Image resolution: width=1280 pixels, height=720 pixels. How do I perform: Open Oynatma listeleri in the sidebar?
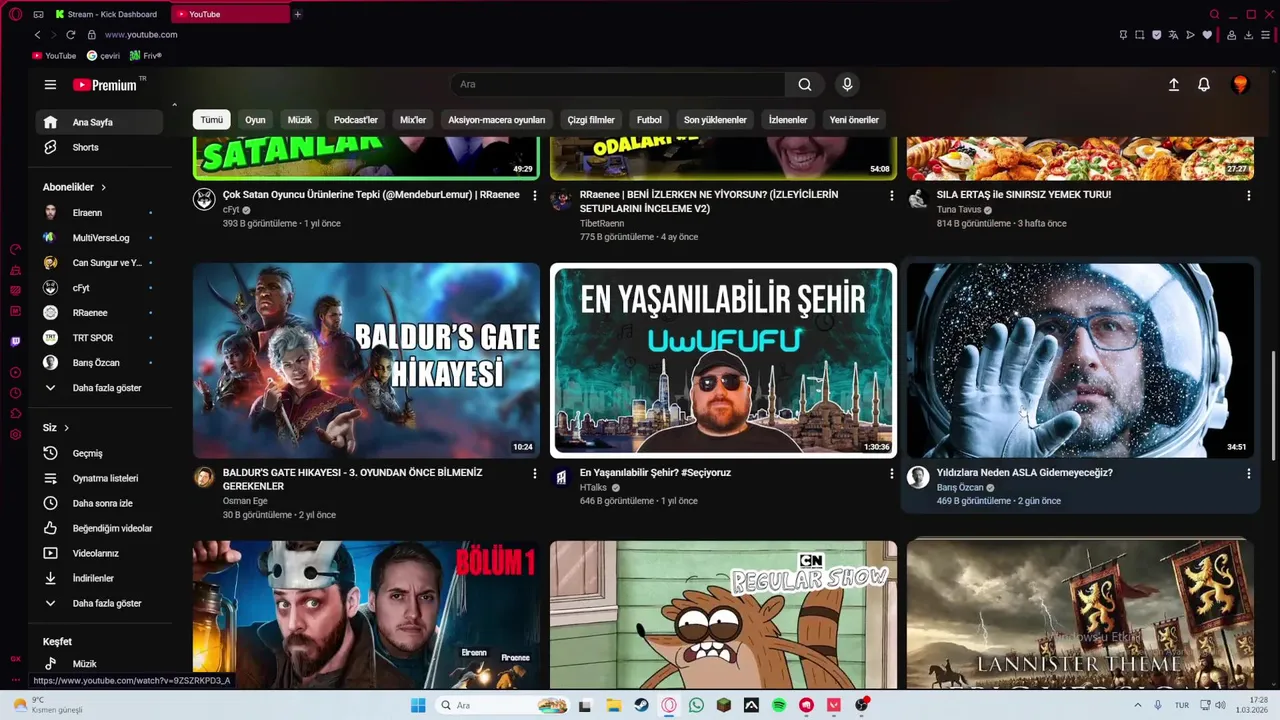[99, 479]
